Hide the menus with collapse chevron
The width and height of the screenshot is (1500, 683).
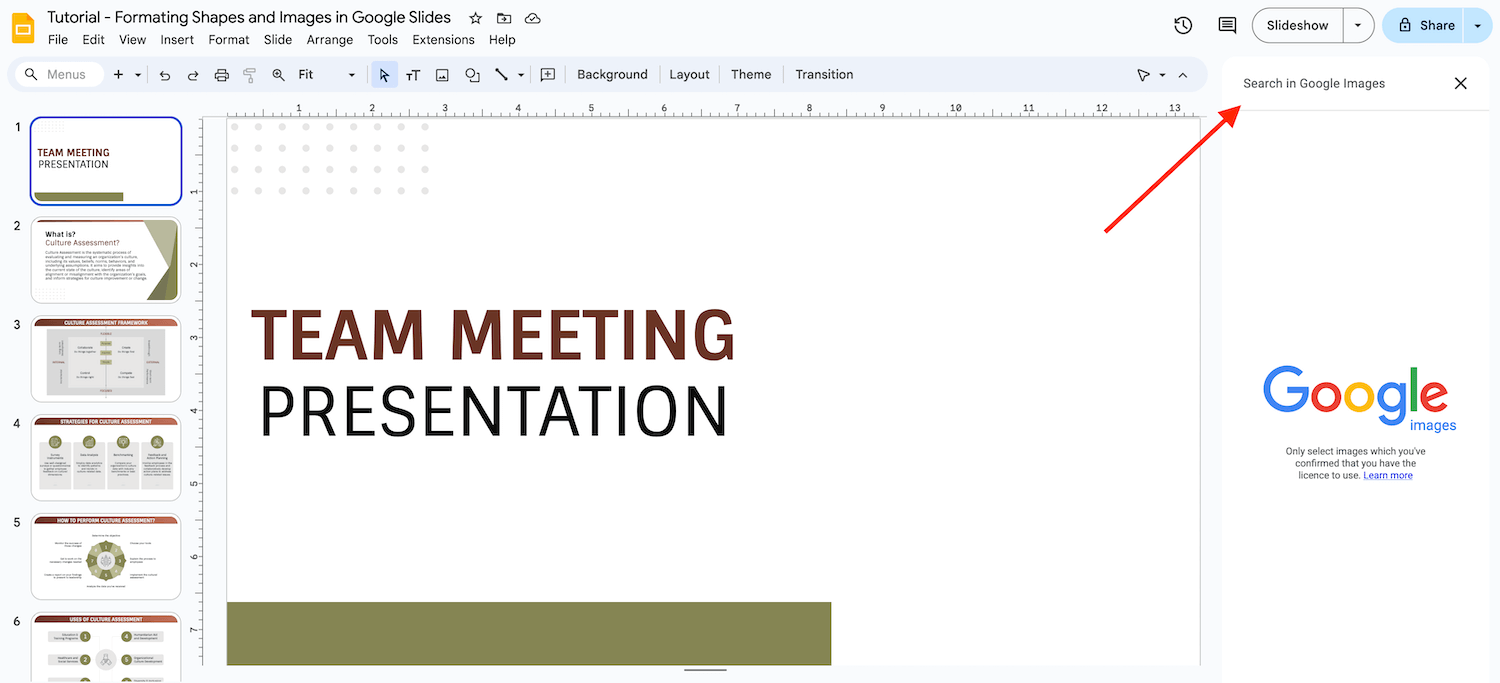[1183, 75]
